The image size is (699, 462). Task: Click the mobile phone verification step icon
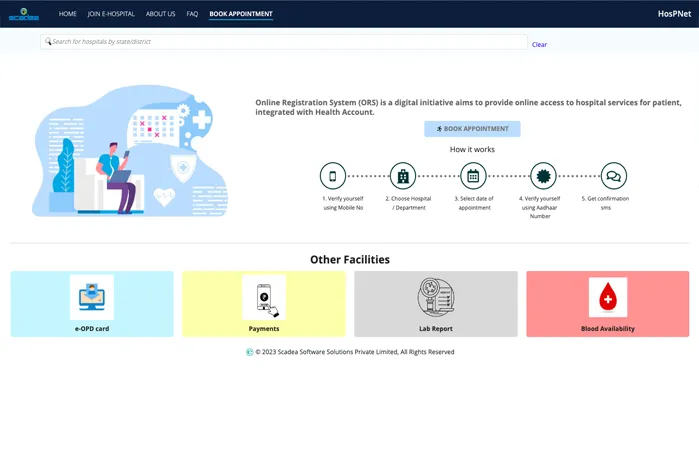332,176
